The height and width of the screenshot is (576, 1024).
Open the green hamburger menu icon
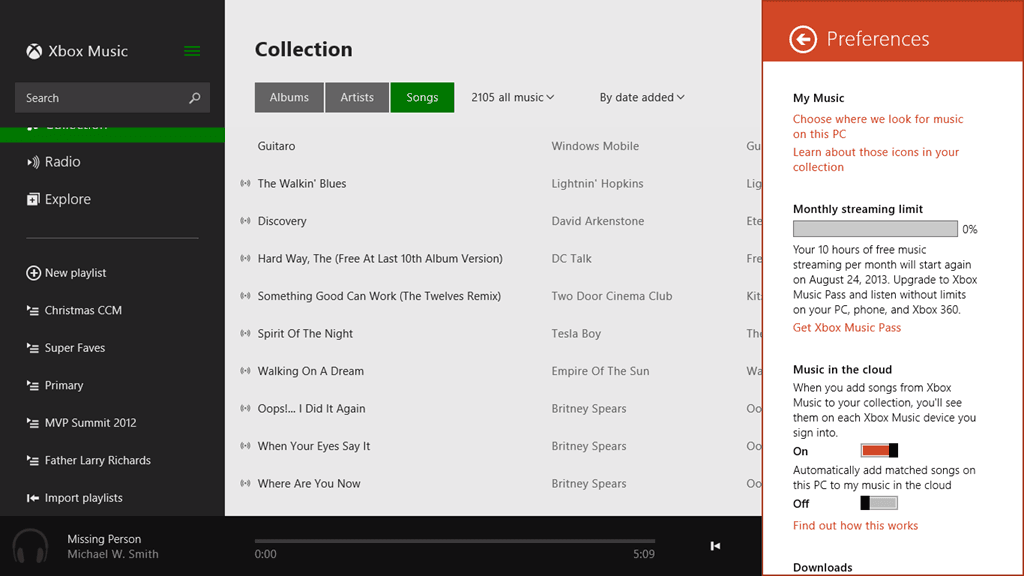pos(192,51)
